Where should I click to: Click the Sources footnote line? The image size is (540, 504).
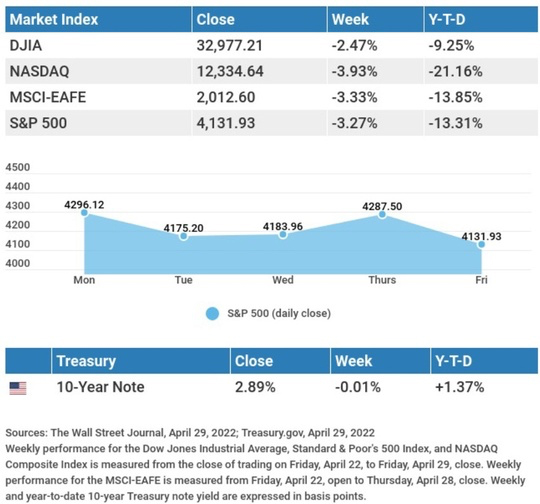[190, 433]
